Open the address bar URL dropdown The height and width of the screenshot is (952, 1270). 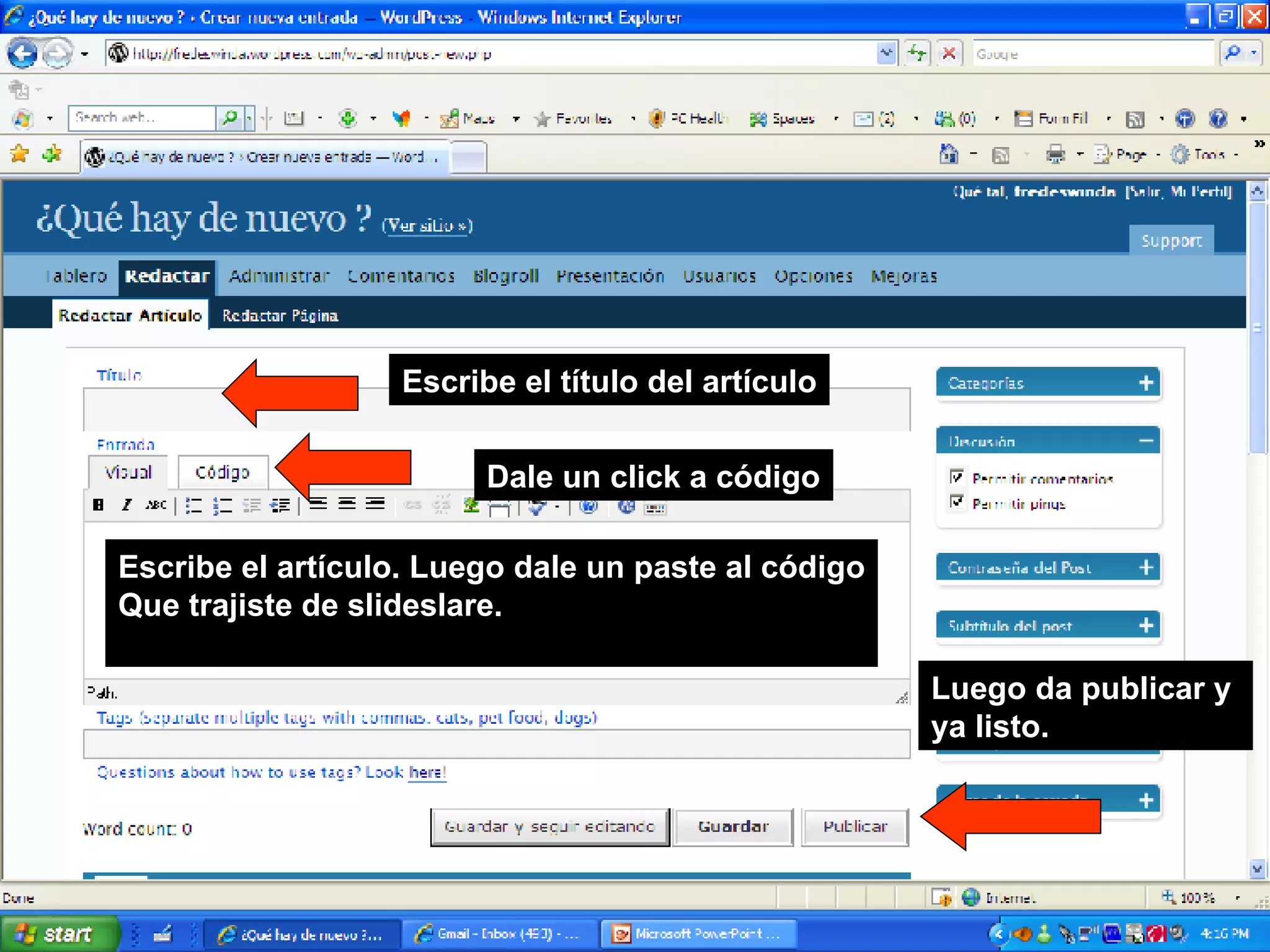(x=887, y=53)
